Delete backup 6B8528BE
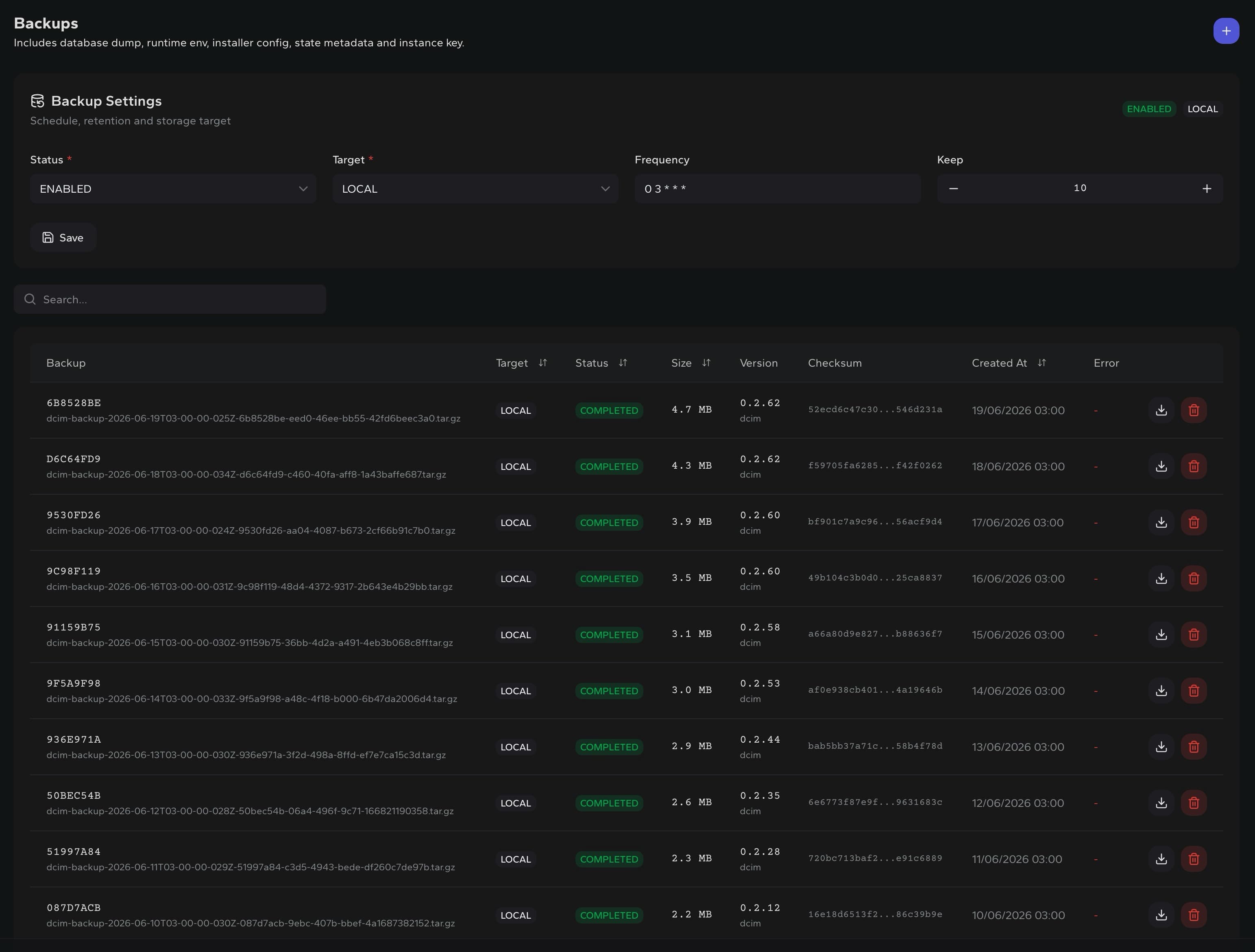1255x952 pixels. (x=1194, y=410)
